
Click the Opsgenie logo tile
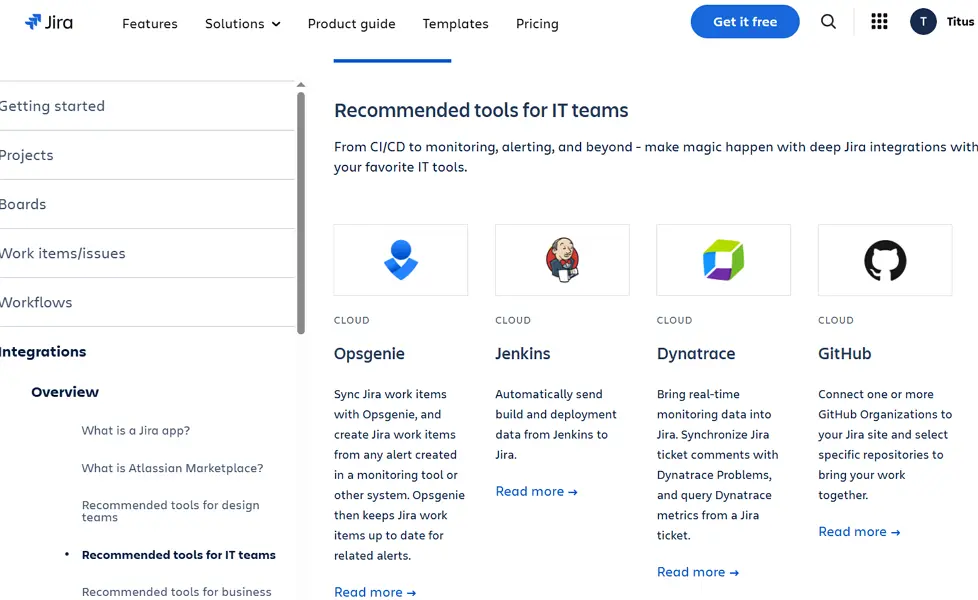click(400, 260)
